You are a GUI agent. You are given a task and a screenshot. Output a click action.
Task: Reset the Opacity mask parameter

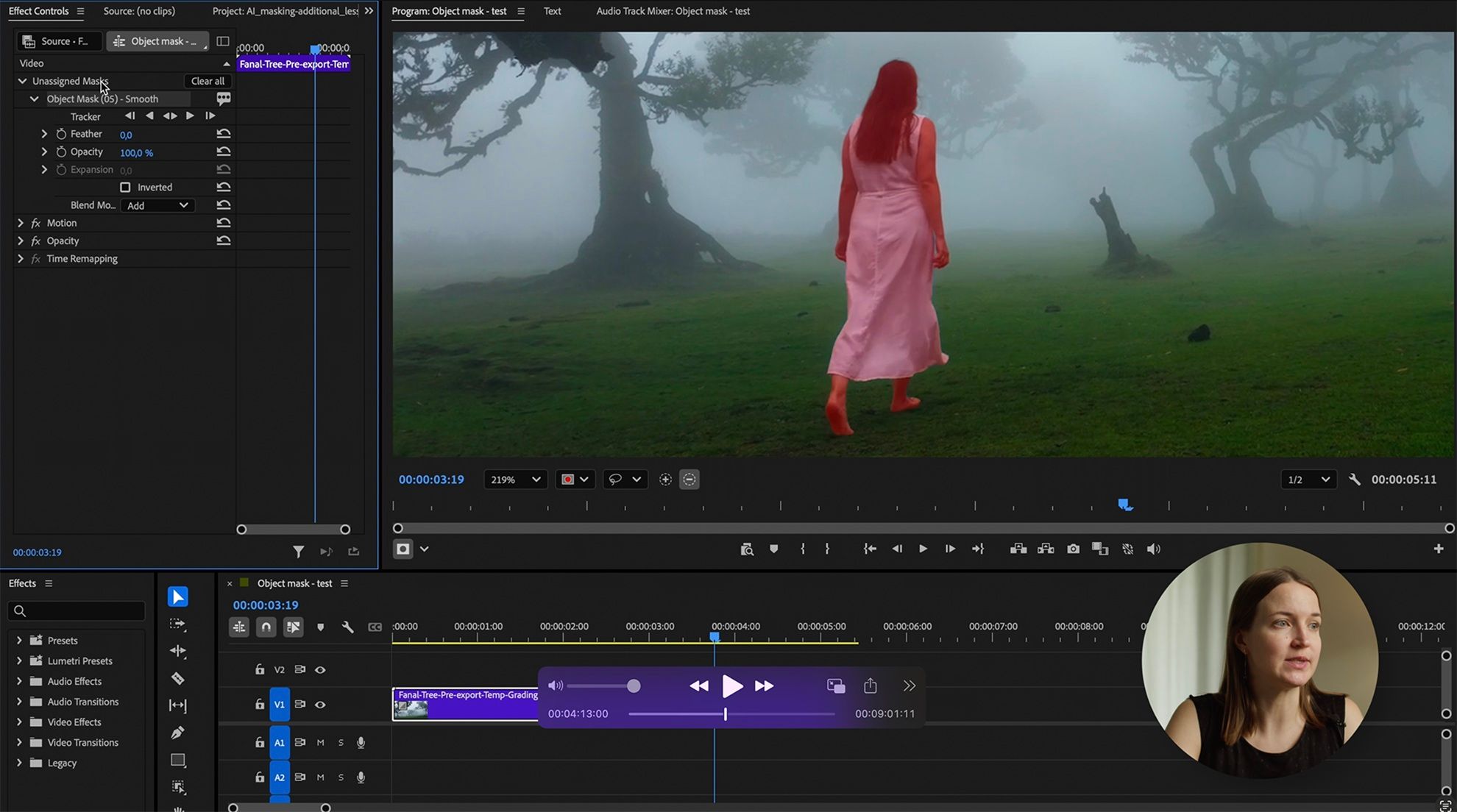point(224,152)
